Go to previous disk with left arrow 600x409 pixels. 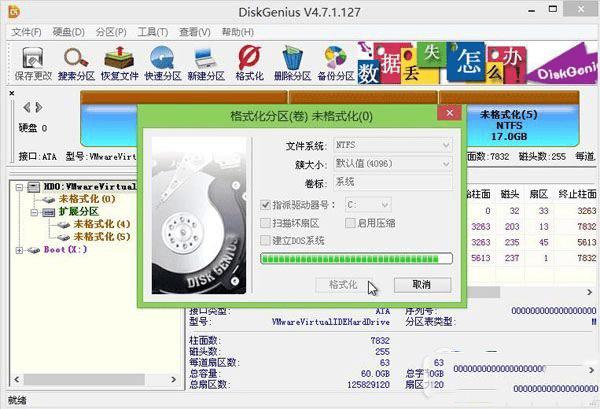click(x=26, y=108)
